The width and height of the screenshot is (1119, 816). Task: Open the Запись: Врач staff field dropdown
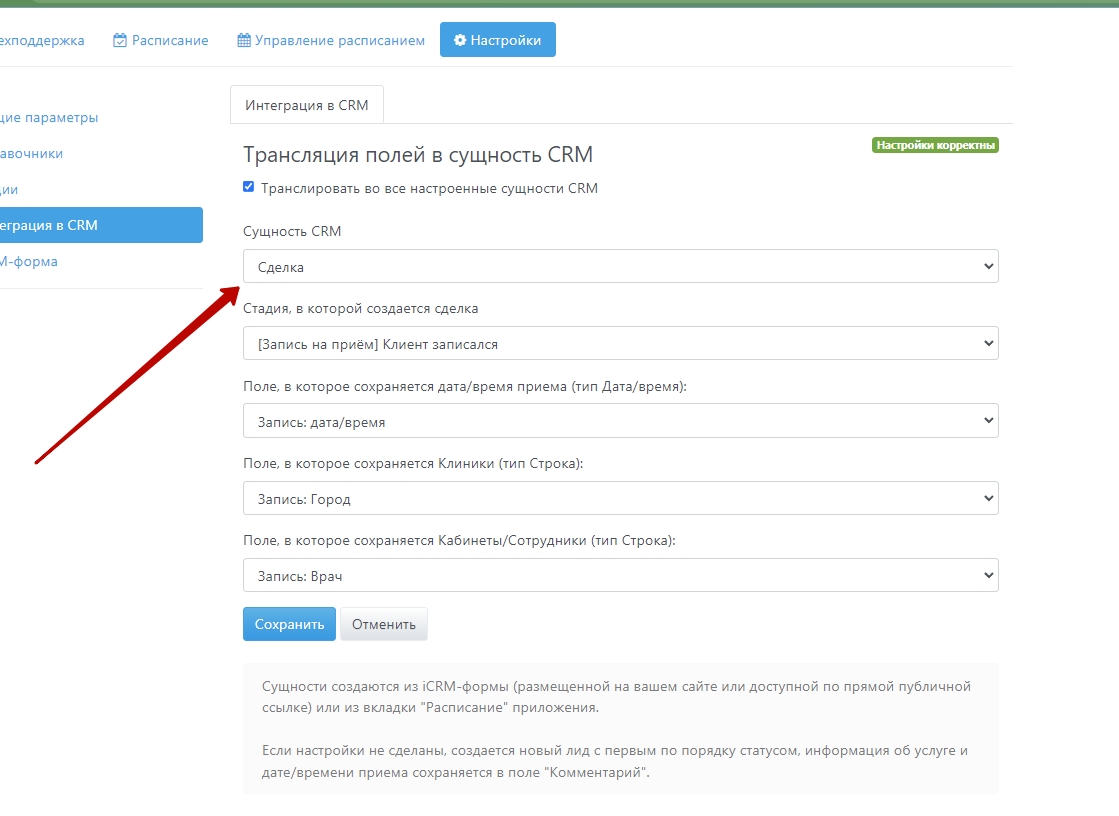pyautogui.click(x=620, y=575)
